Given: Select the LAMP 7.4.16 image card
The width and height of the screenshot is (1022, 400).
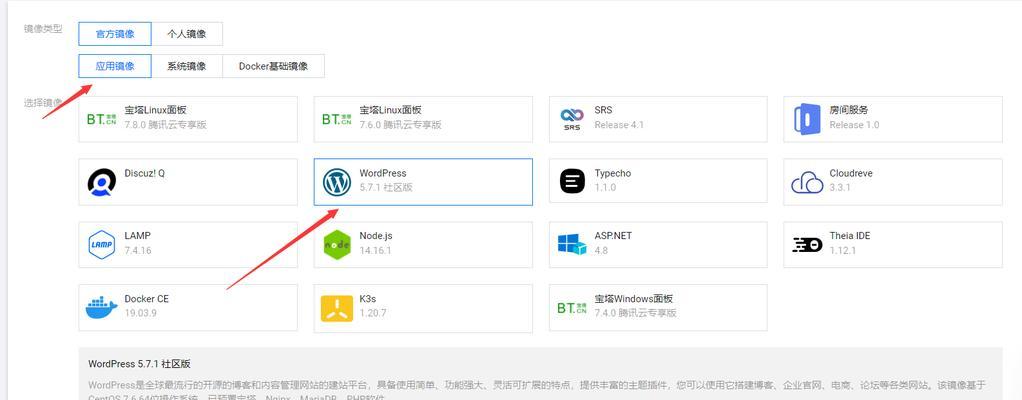Looking at the screenshot, I should [x=188, y=244].
